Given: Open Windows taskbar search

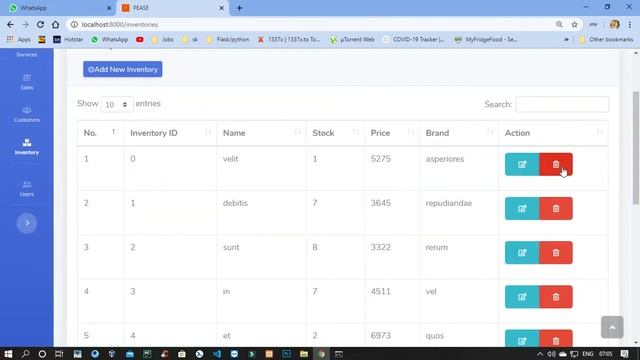Looking at the screenshot, I should 25,354.
